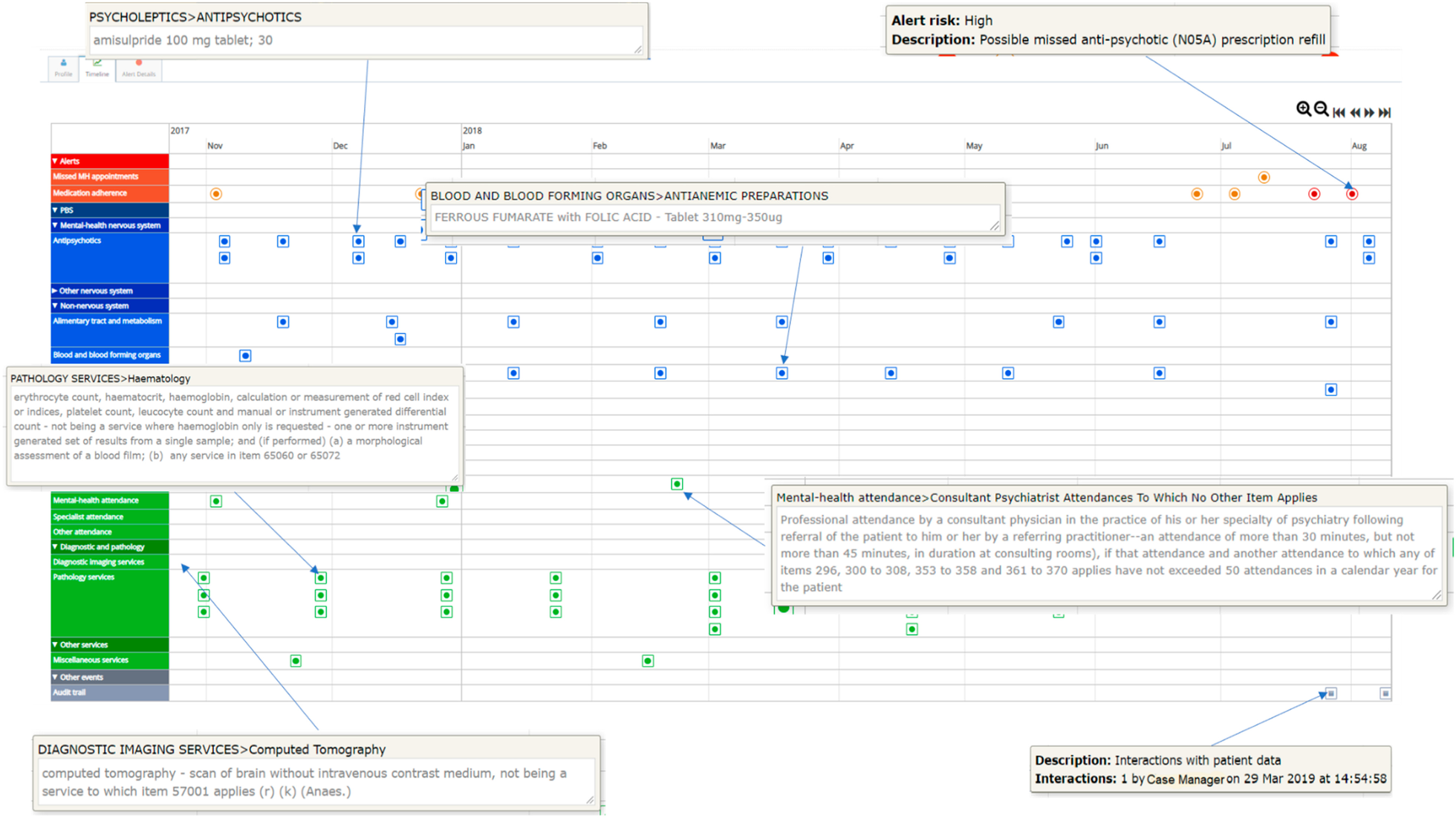Jump to the first timeline period
This screenshot has width=1456, height=819.
click(x=1339, y=113)
